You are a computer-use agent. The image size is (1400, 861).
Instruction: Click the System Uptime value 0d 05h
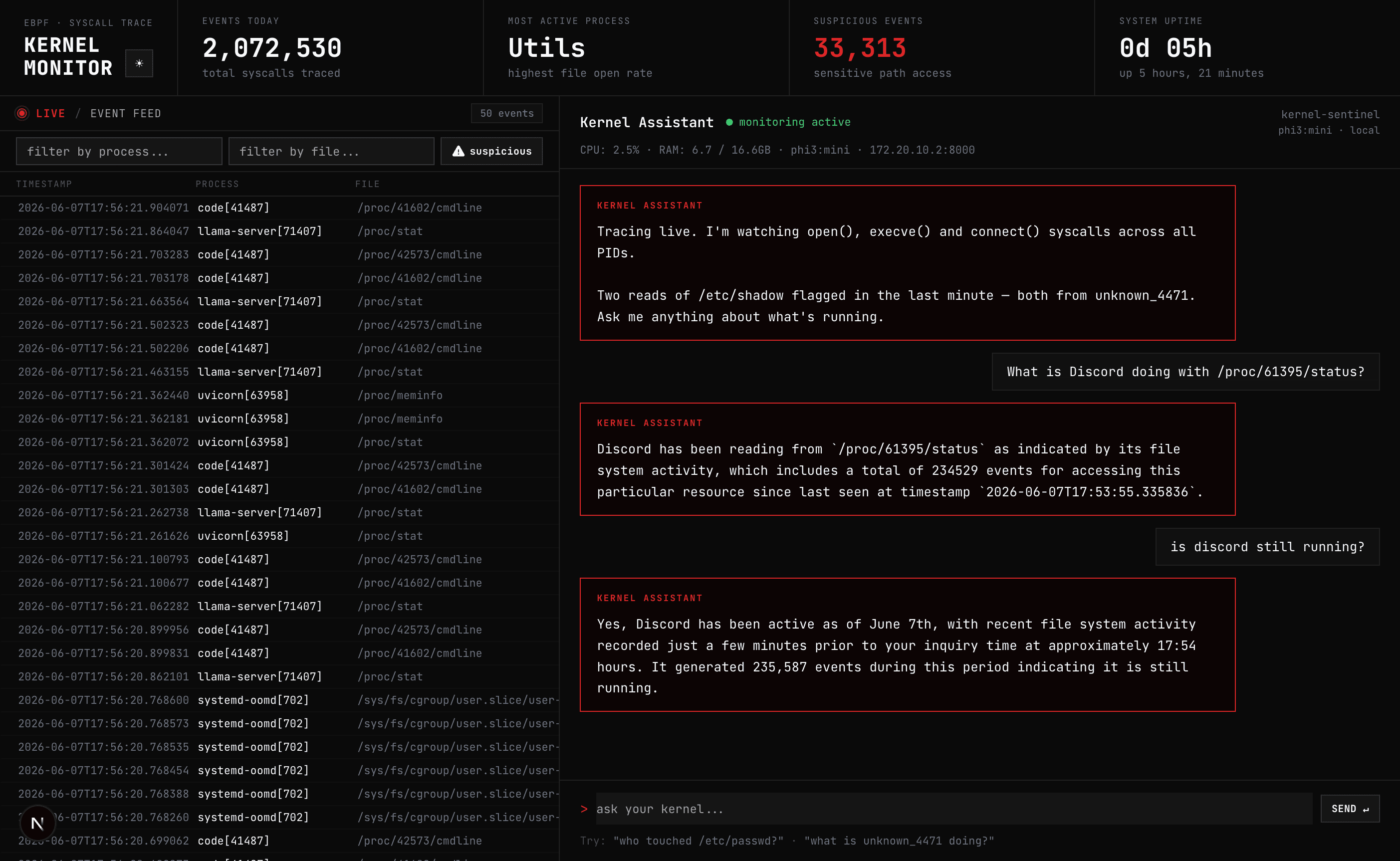[x=1166, y=48]
